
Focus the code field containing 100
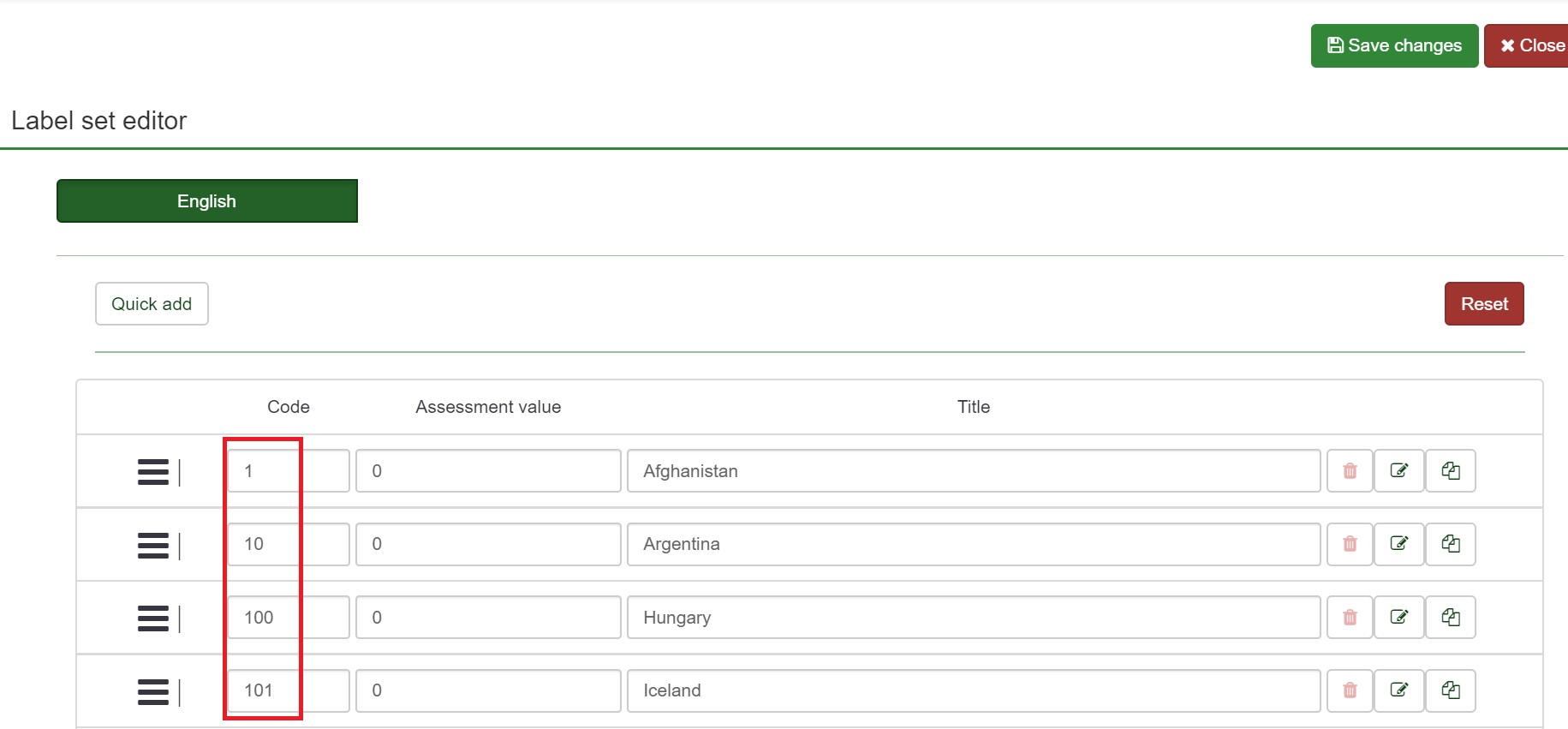point(287,618)
